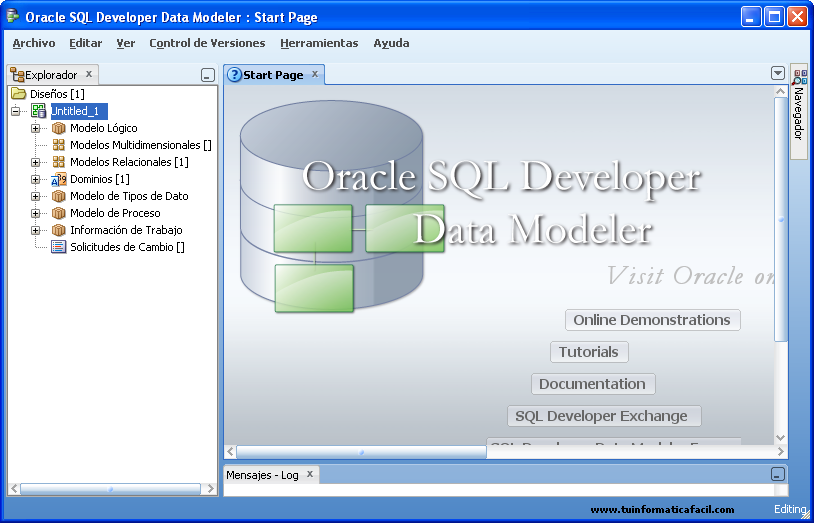
Task: Minimize the Mensajes - Log panel
Action: pyautogui.click(x=777, y=474)
